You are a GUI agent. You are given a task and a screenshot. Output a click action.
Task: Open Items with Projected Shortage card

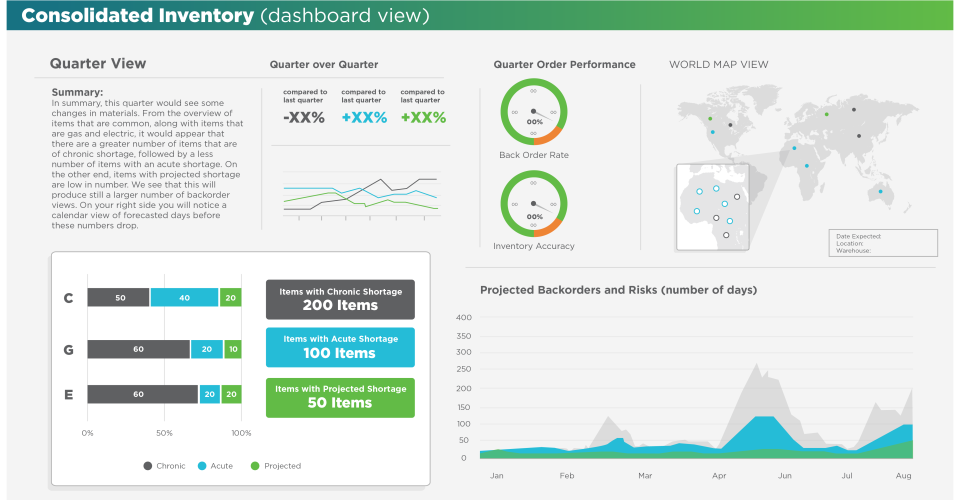click(340, 396)
